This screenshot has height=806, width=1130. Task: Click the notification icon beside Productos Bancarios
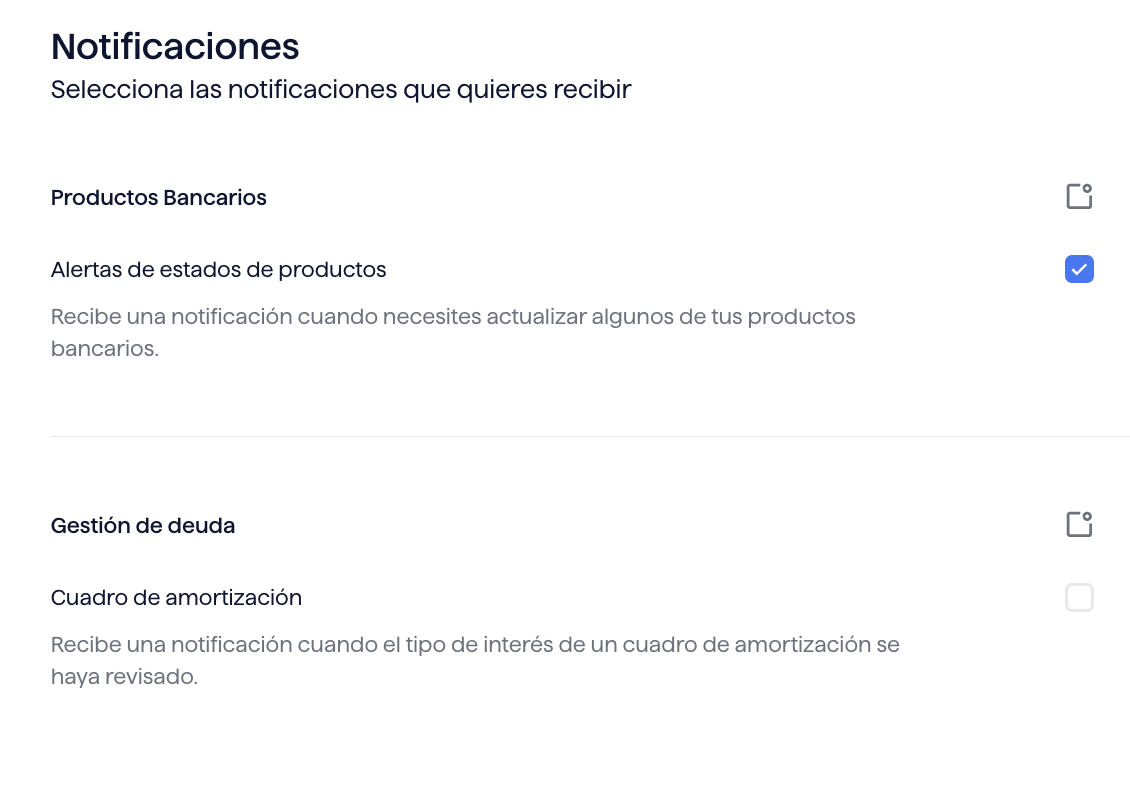click(x=1079, y=196)
